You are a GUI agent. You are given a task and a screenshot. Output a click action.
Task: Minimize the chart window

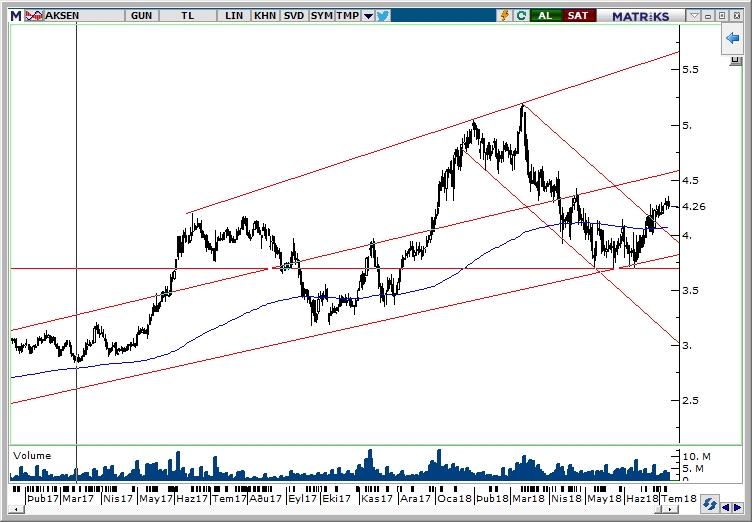point(708,16)
